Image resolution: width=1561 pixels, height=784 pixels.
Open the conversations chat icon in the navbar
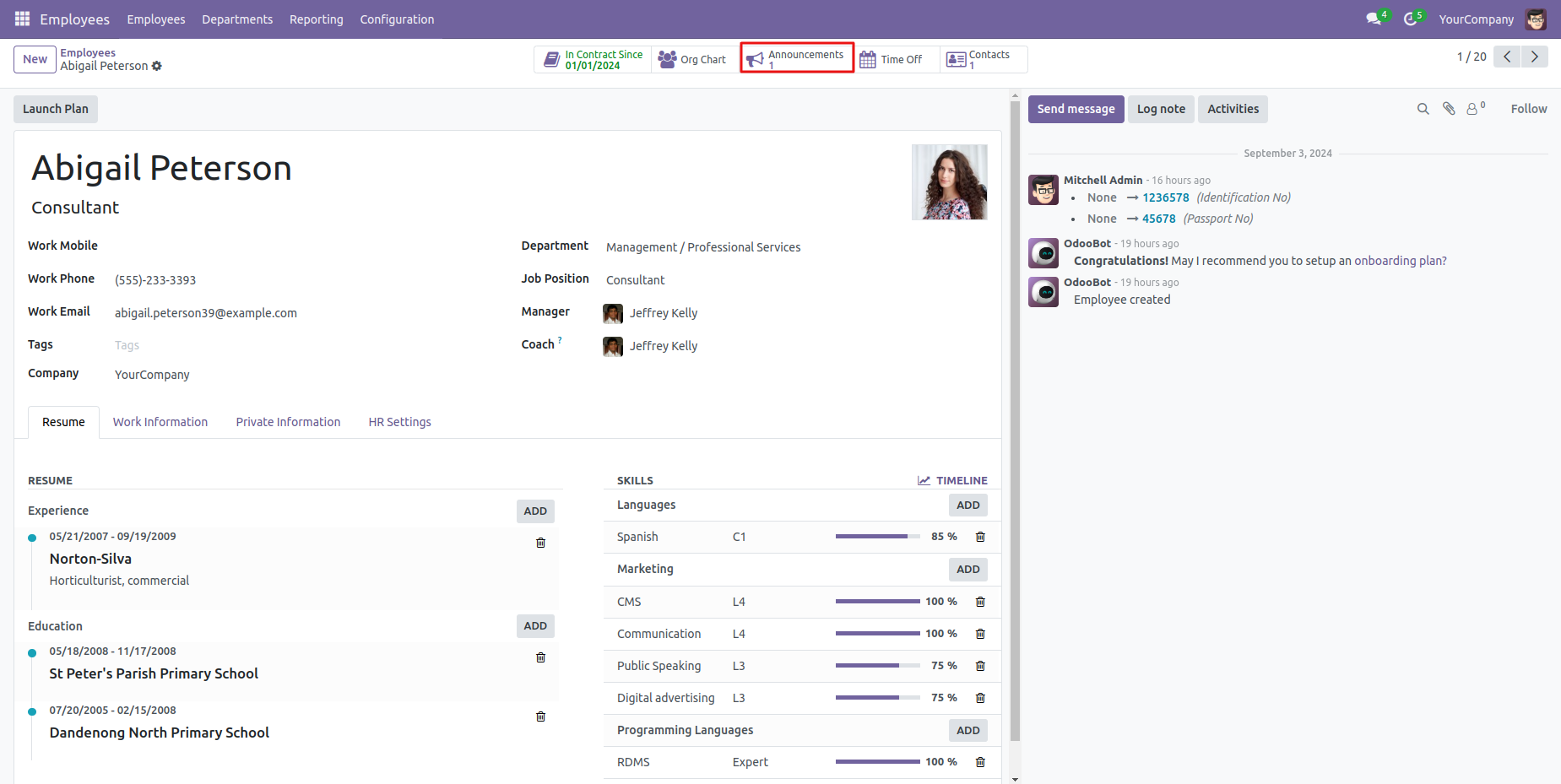(1374, 19)
